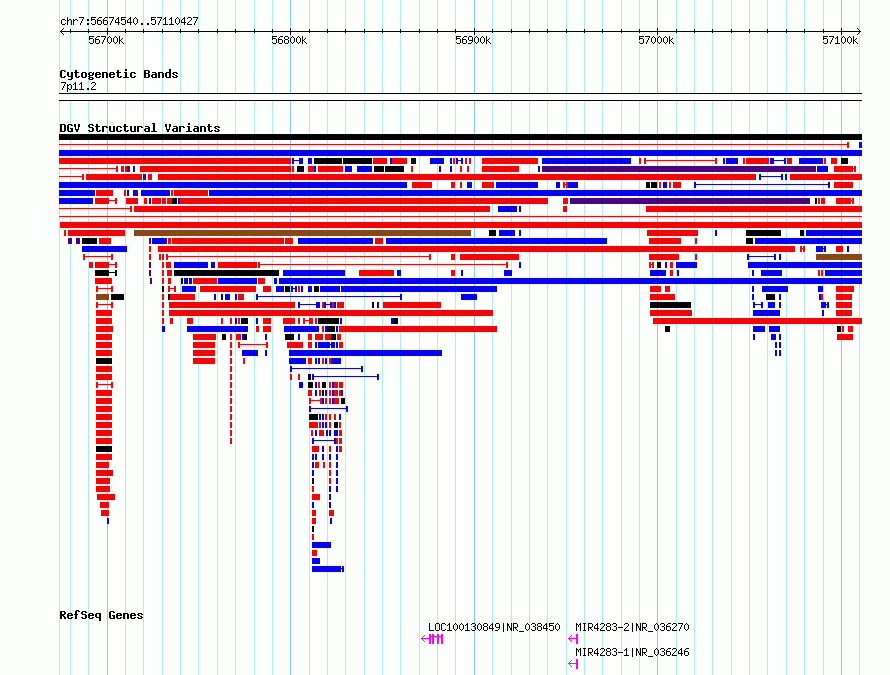Click the MIR4283-2 magenta gene arrow
This screenshot has width=890, height=675.
[x=573, y=639]
